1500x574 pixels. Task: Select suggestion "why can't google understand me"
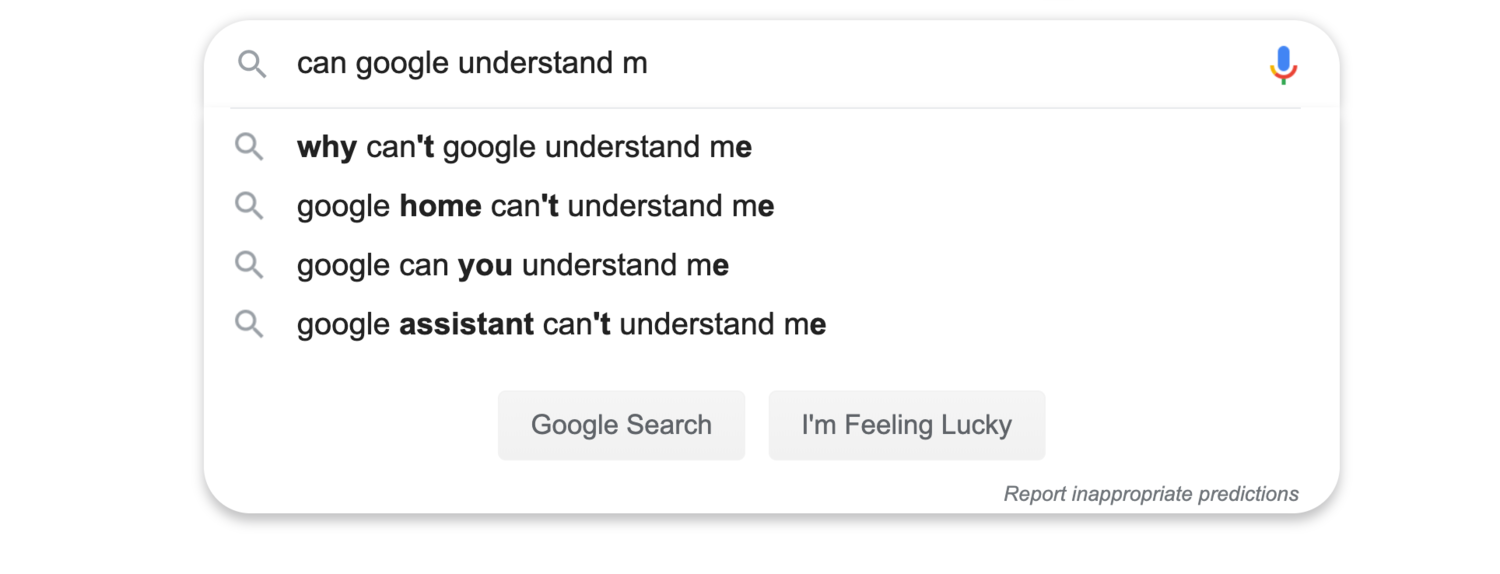(x=524, y=148)
